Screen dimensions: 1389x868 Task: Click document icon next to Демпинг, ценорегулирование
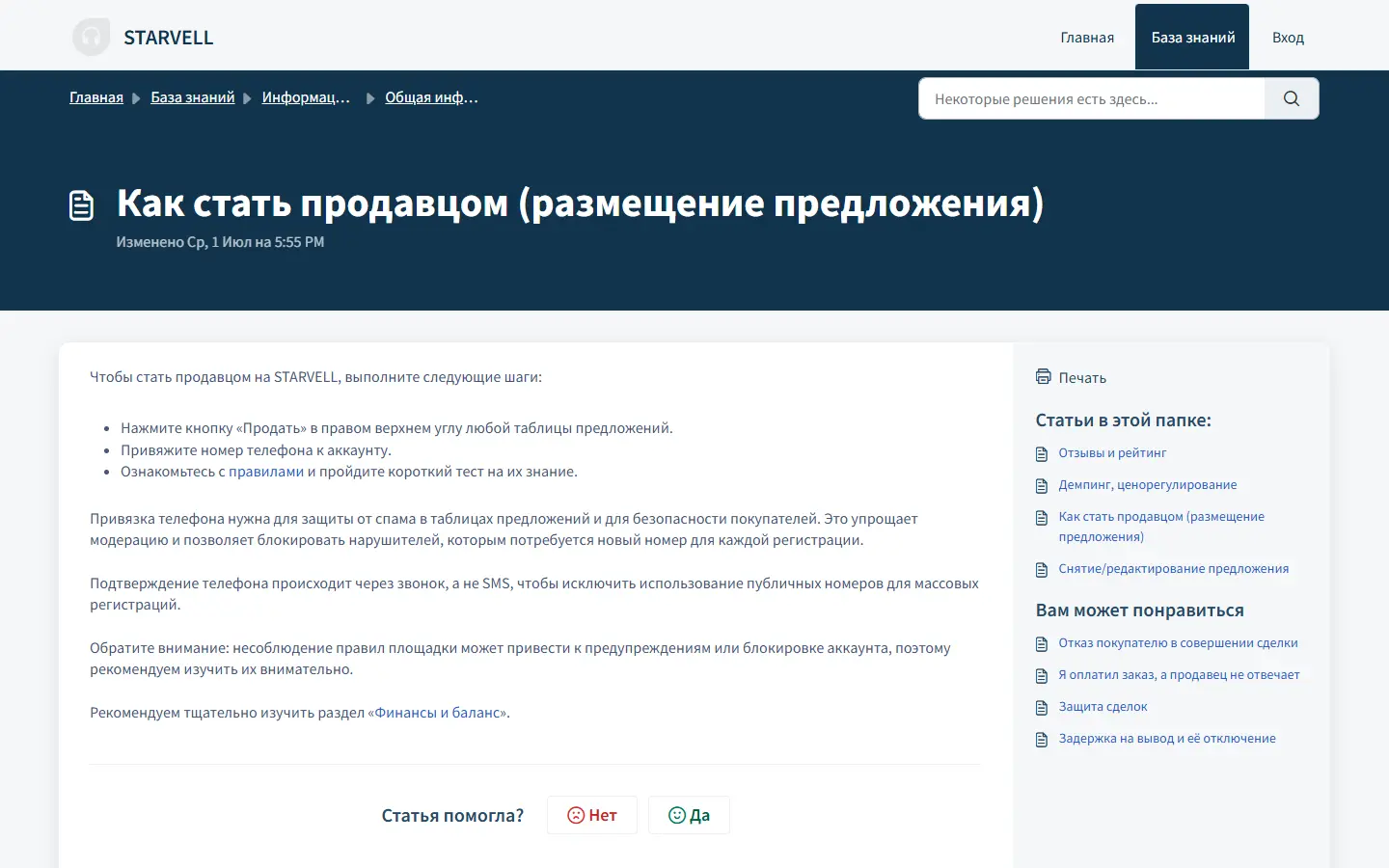coord(1042,486)
